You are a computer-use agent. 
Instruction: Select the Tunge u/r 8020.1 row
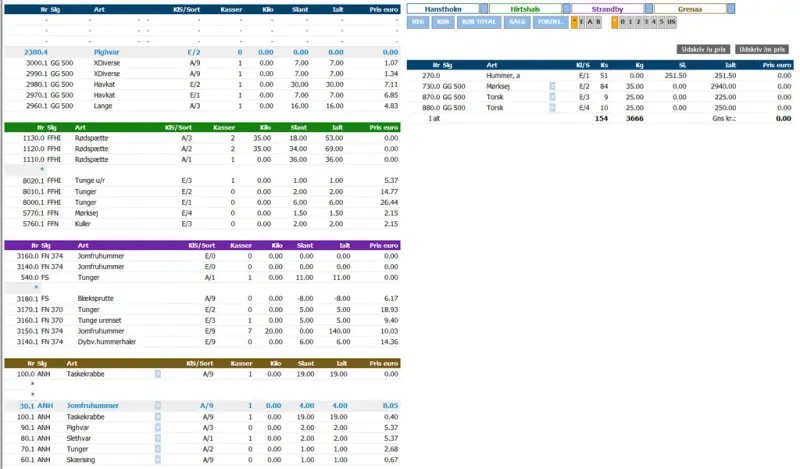[x=202, y=180]
